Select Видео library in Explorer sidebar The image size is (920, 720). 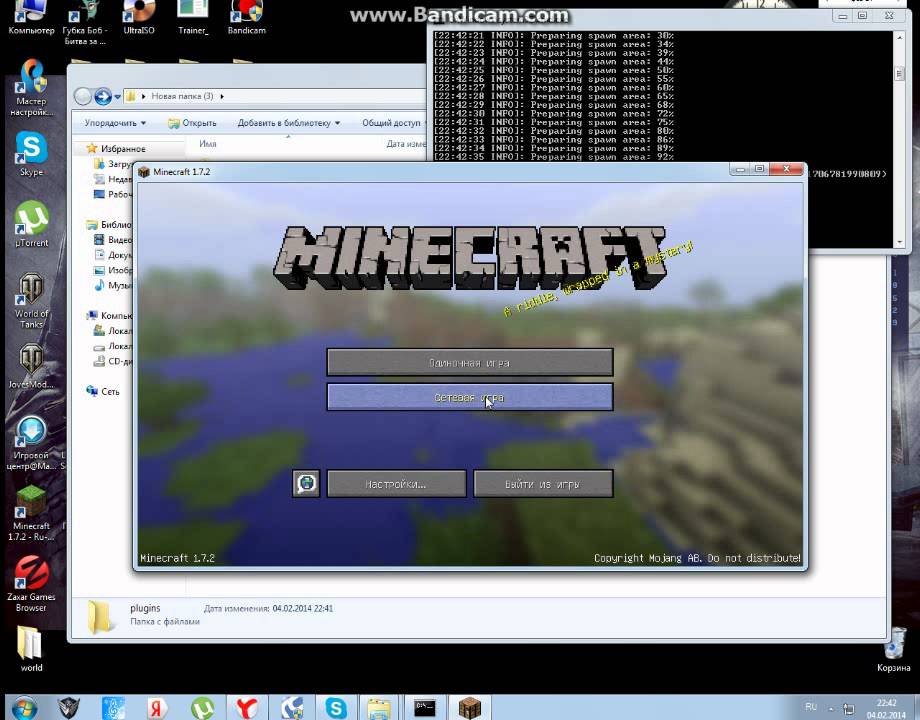point(113,240)
